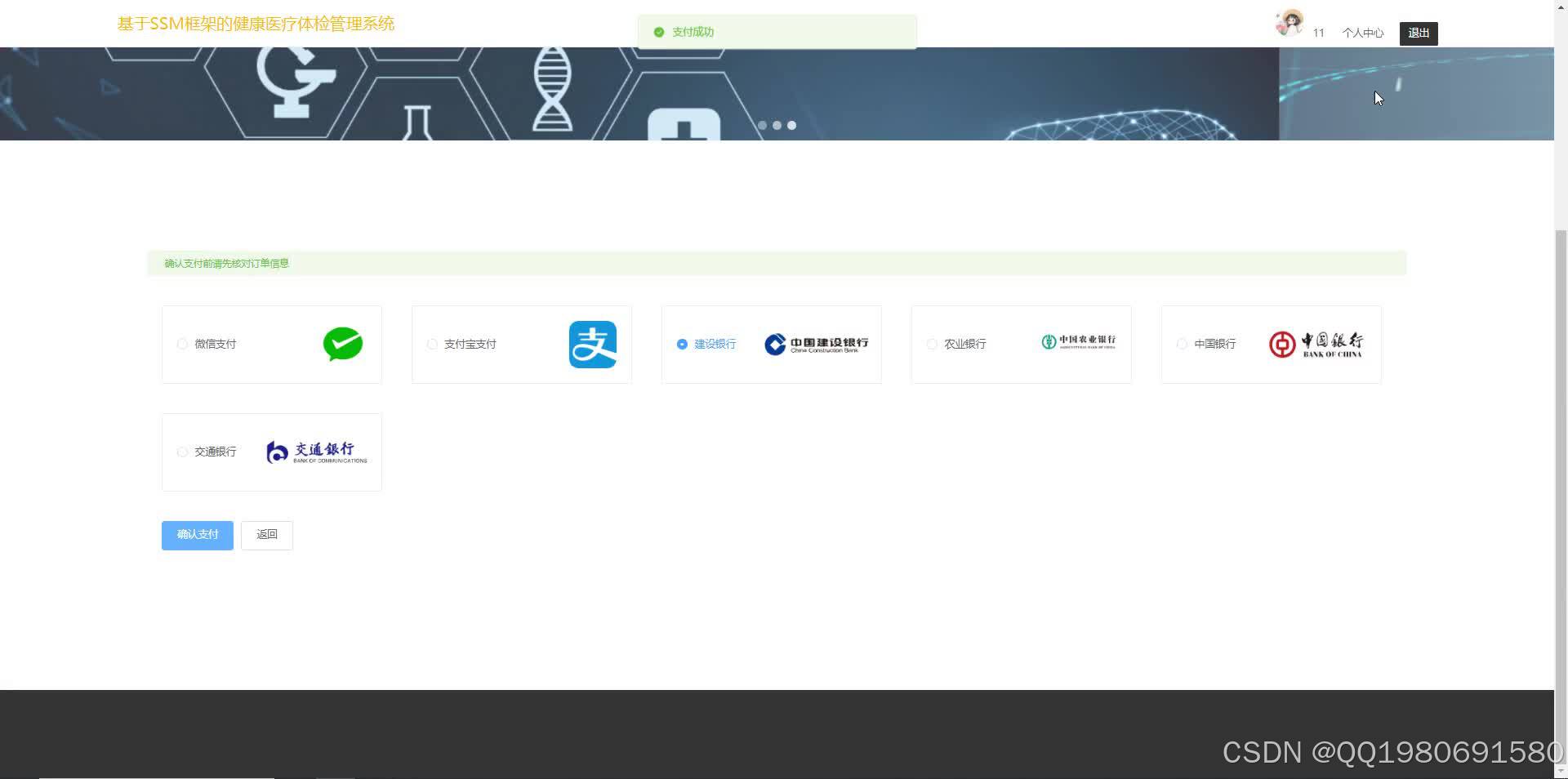This screenshot has height=779, width=1568.
Task: Click the 确认支付 button
Action: (x=198, y=535)
